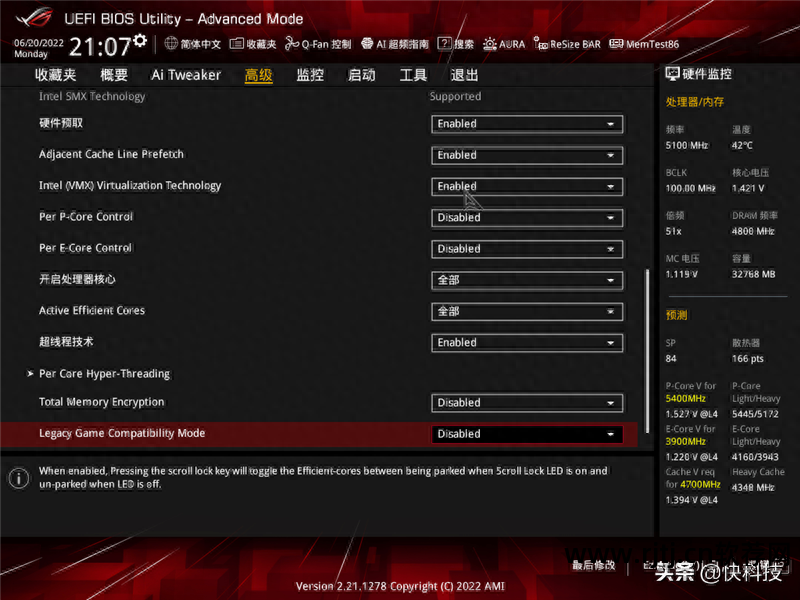The height and width of the screenshot is (600, 800).
Task: Click the 06/20/2022 Monday date
Action: tap(38, 48)
